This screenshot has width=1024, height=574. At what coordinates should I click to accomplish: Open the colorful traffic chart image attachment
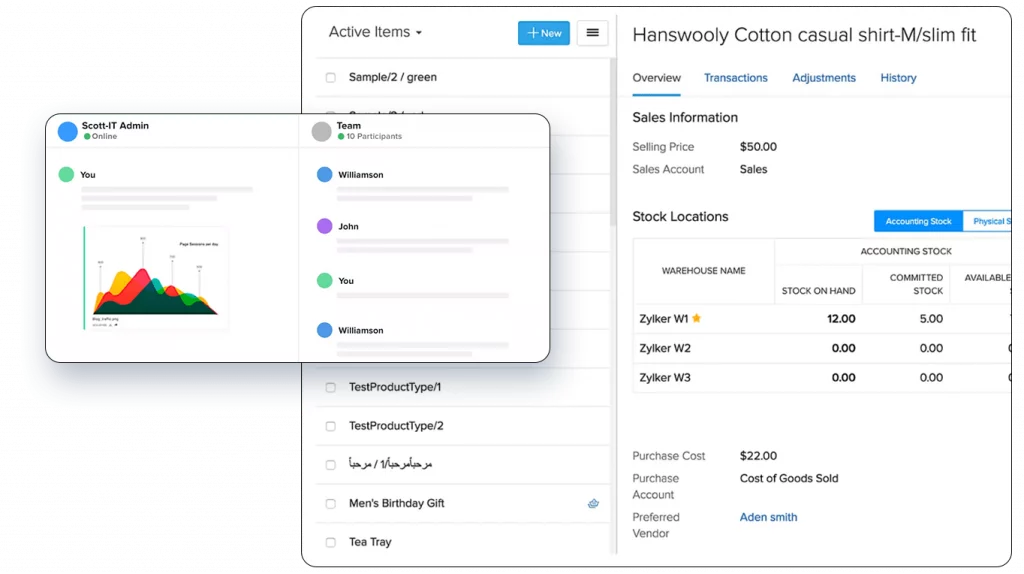point(155,277)
